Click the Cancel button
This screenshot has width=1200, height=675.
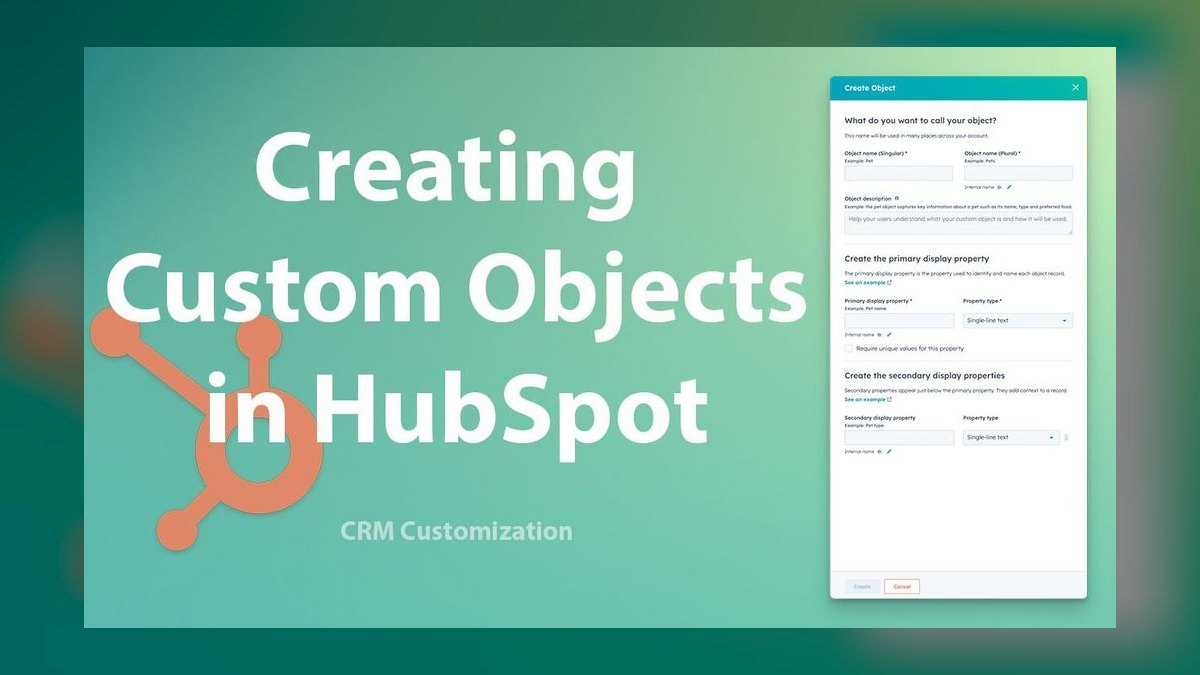point(902,587)
